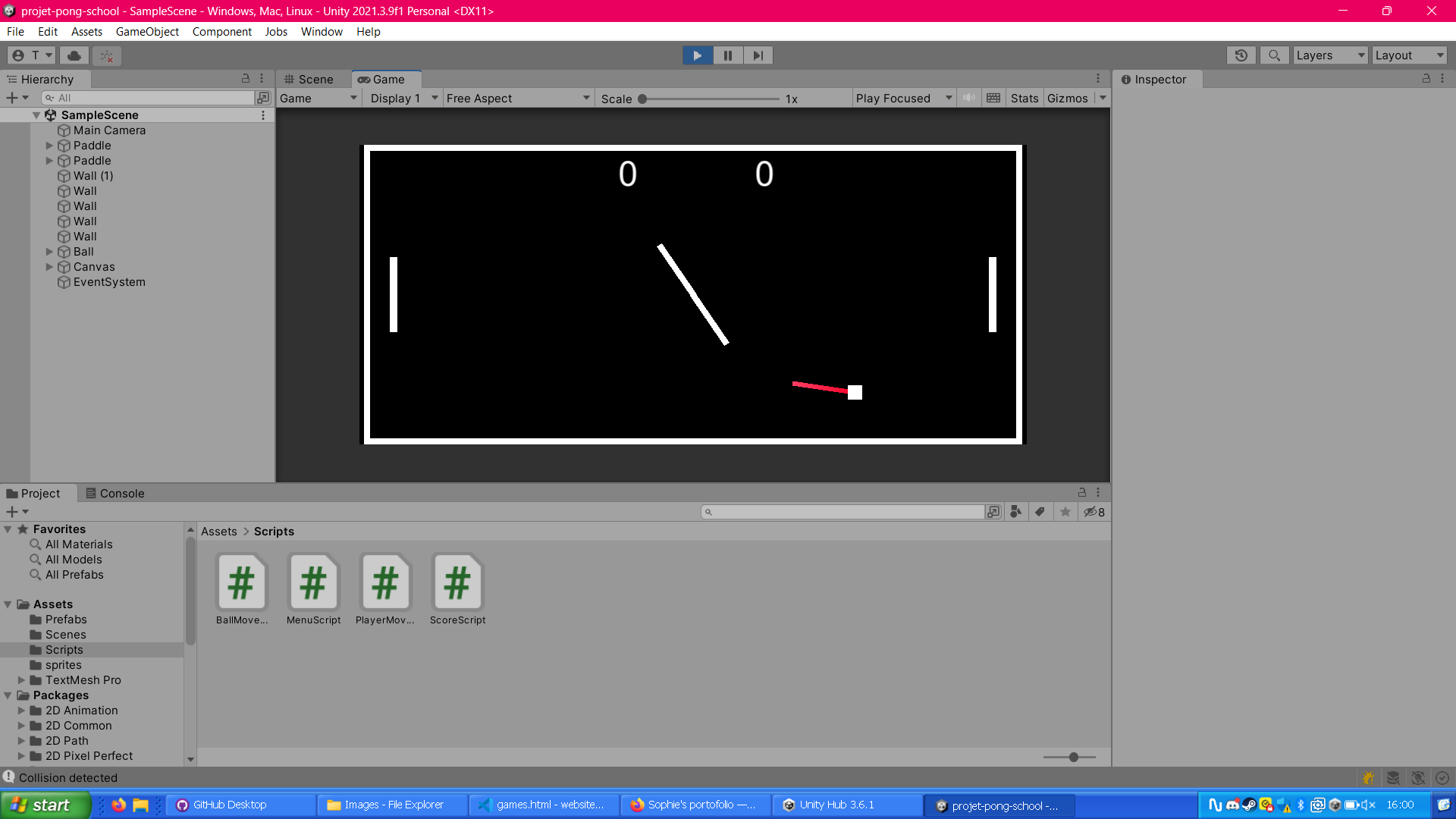Click the favorites star filter icon

pos(1065,512)
